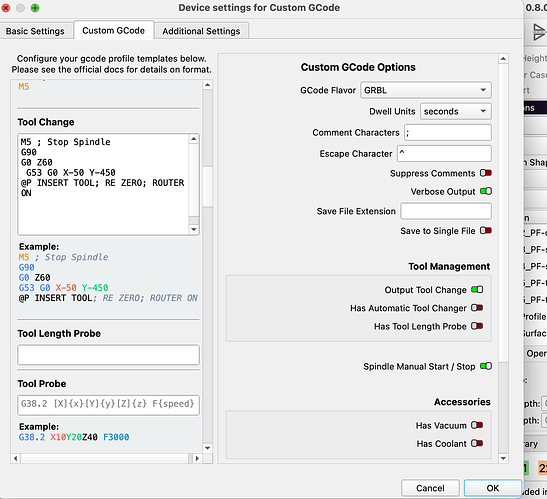Image resolution: width=547 pixels, height=499 pixels.
Task: Toggle Has Vacuum accessory switch
Action: click(x=477, y=425)
